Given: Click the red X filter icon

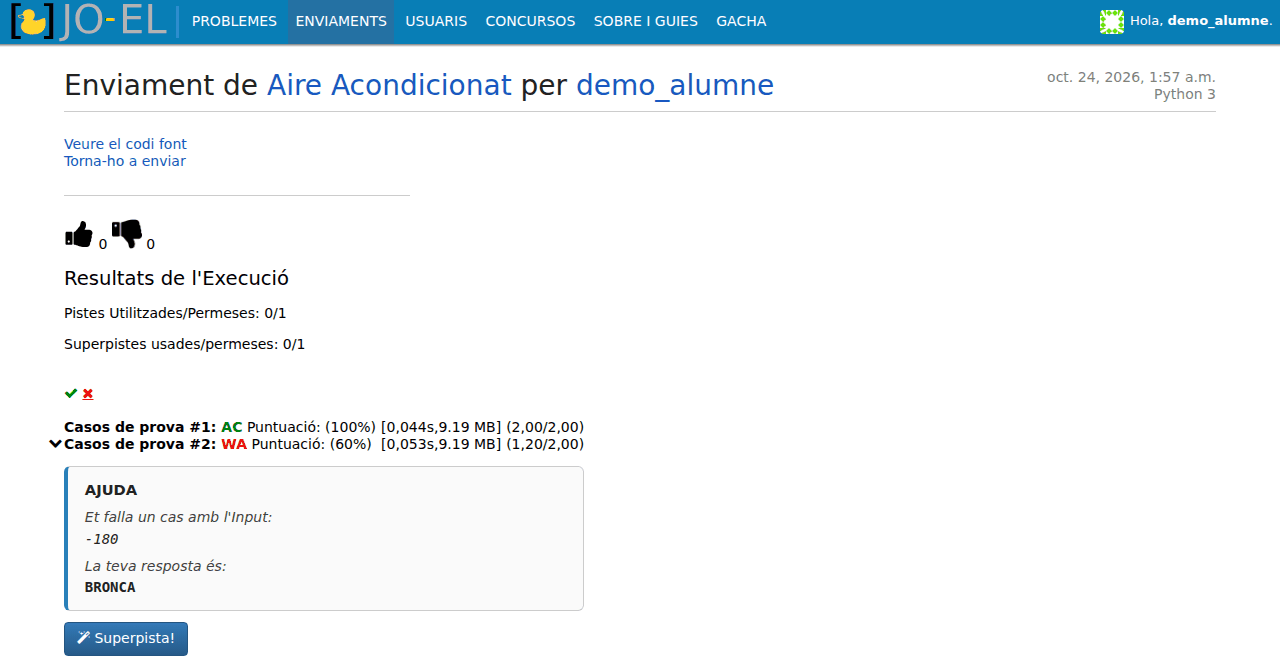Looking at the screenshot, I should click(x=88, y=393).
